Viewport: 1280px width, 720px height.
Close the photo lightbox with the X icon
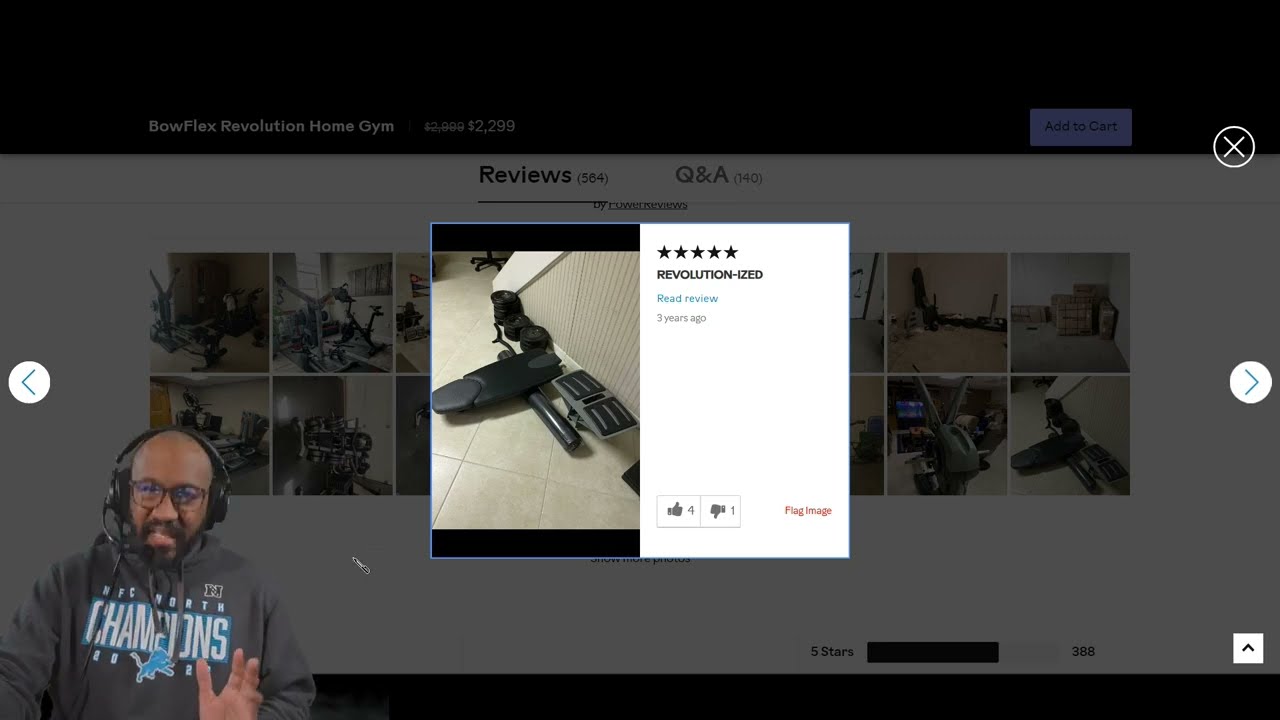[x=1234, y=147]
